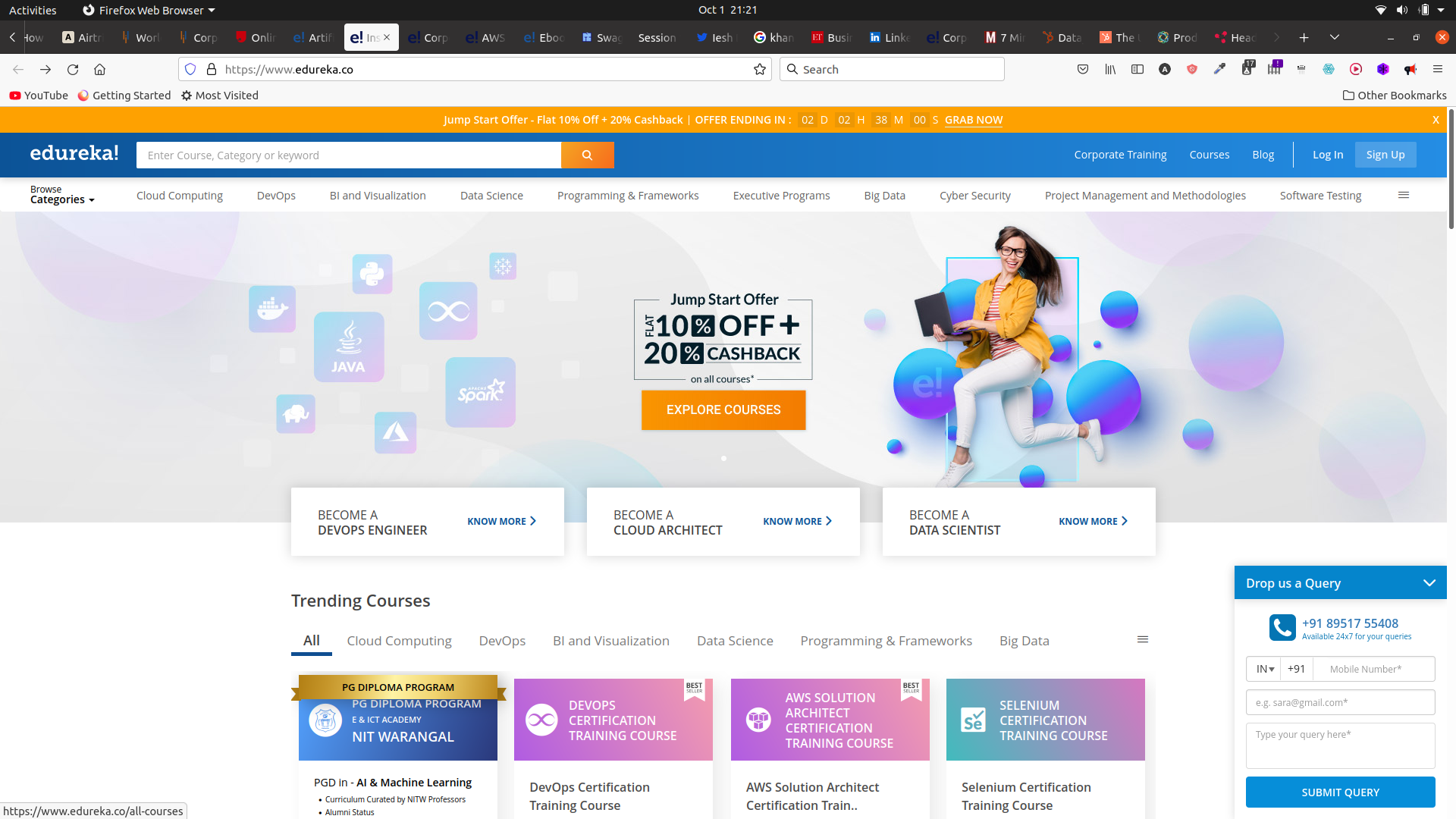This screenshot has height=819, width=1456.
Task: Open the Firefox application menu
Action: coord(1438,69)
